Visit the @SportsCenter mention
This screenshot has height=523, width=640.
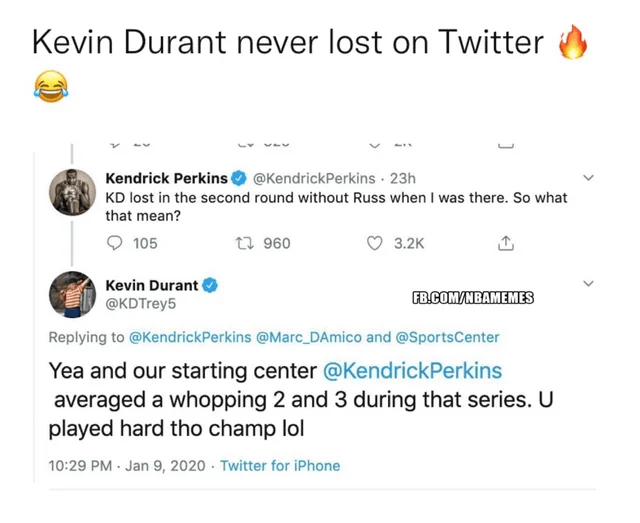447,338
